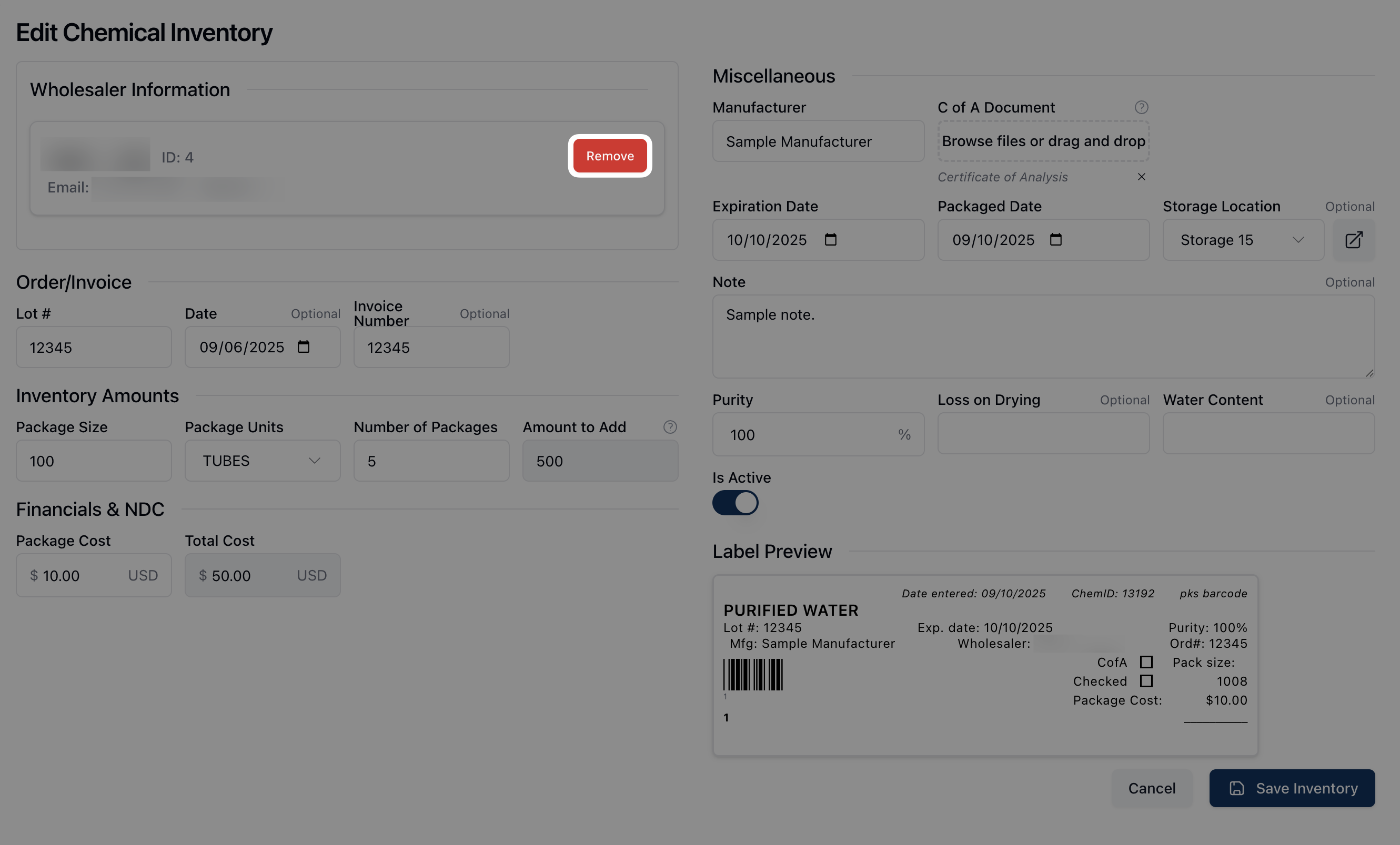Open the Expiration Date calendar picker
1400x845 pixels.
point(830,240)
